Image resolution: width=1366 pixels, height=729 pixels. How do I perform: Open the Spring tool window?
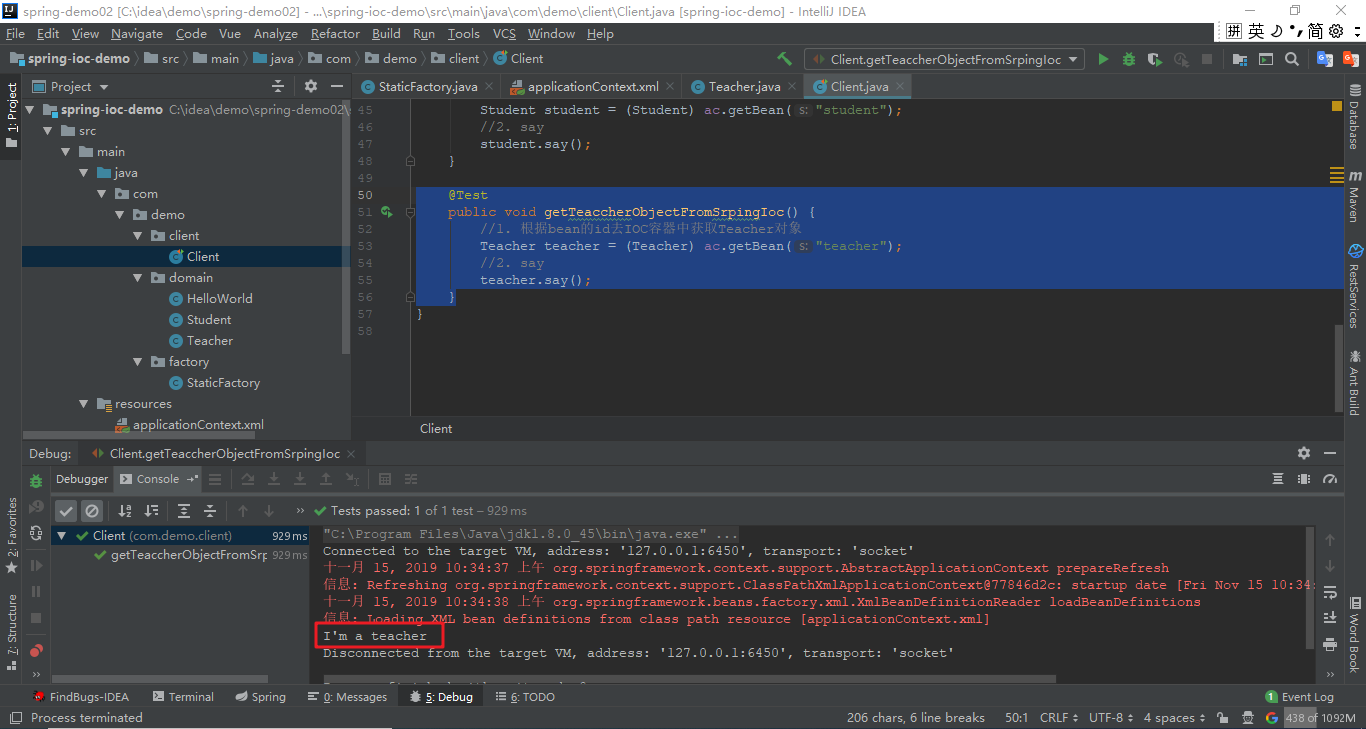(260, 697)
